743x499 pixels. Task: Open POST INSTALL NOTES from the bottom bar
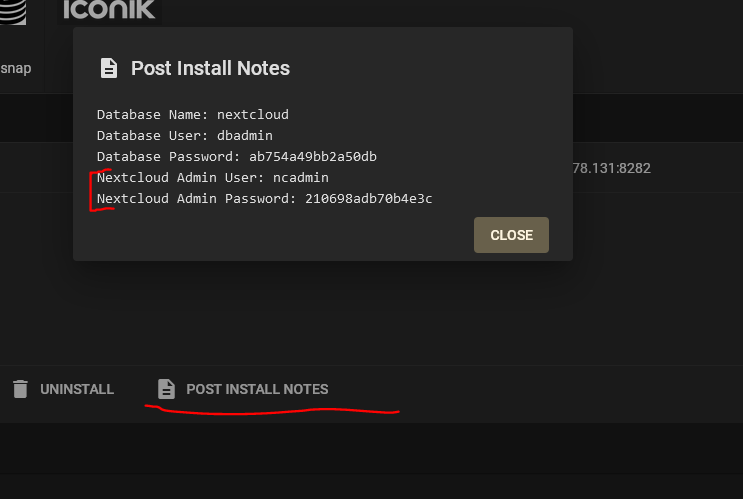click(x=257, y=389)
